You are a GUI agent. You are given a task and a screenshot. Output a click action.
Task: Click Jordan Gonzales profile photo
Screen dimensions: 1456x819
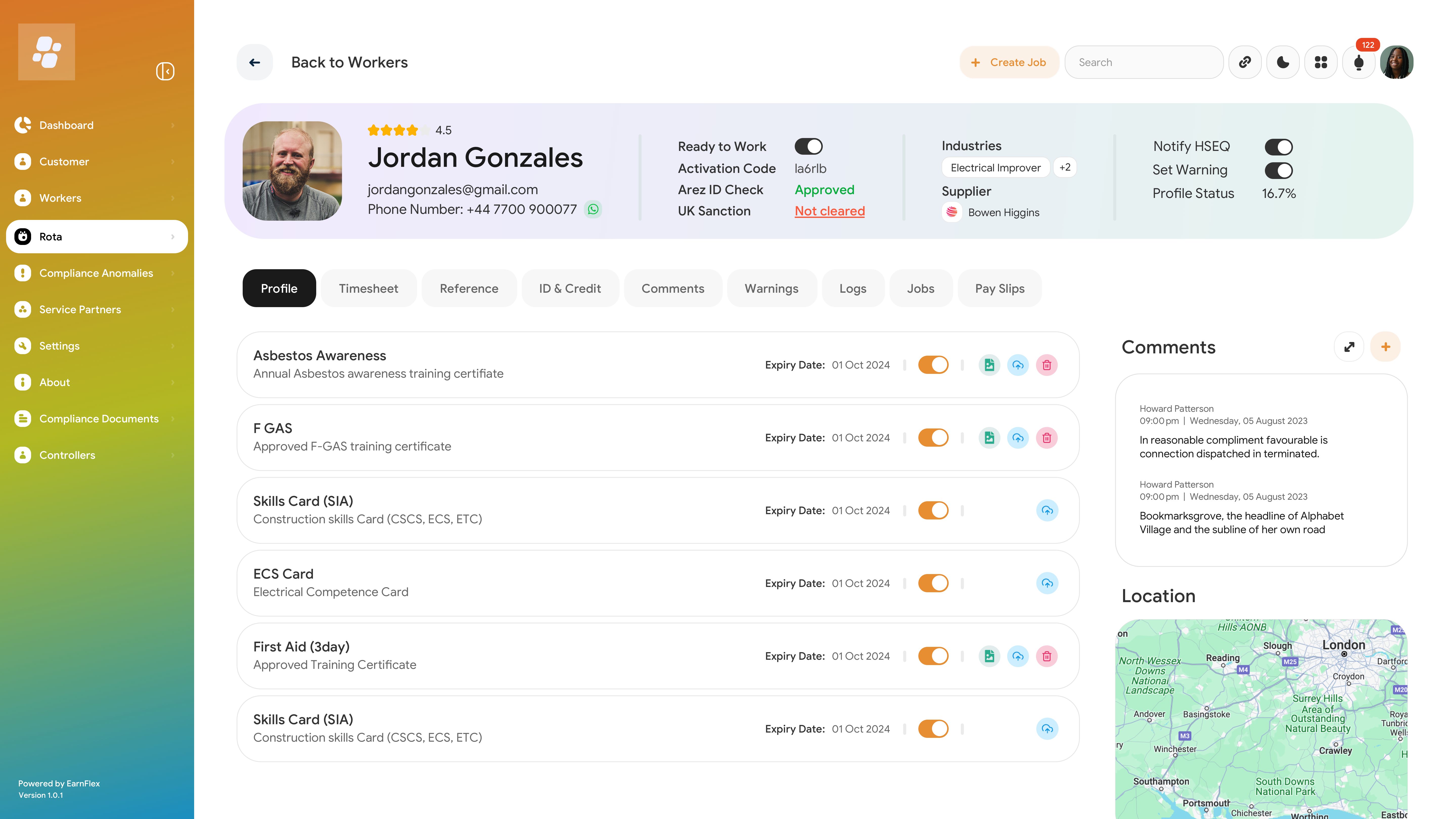pos(292,171)
